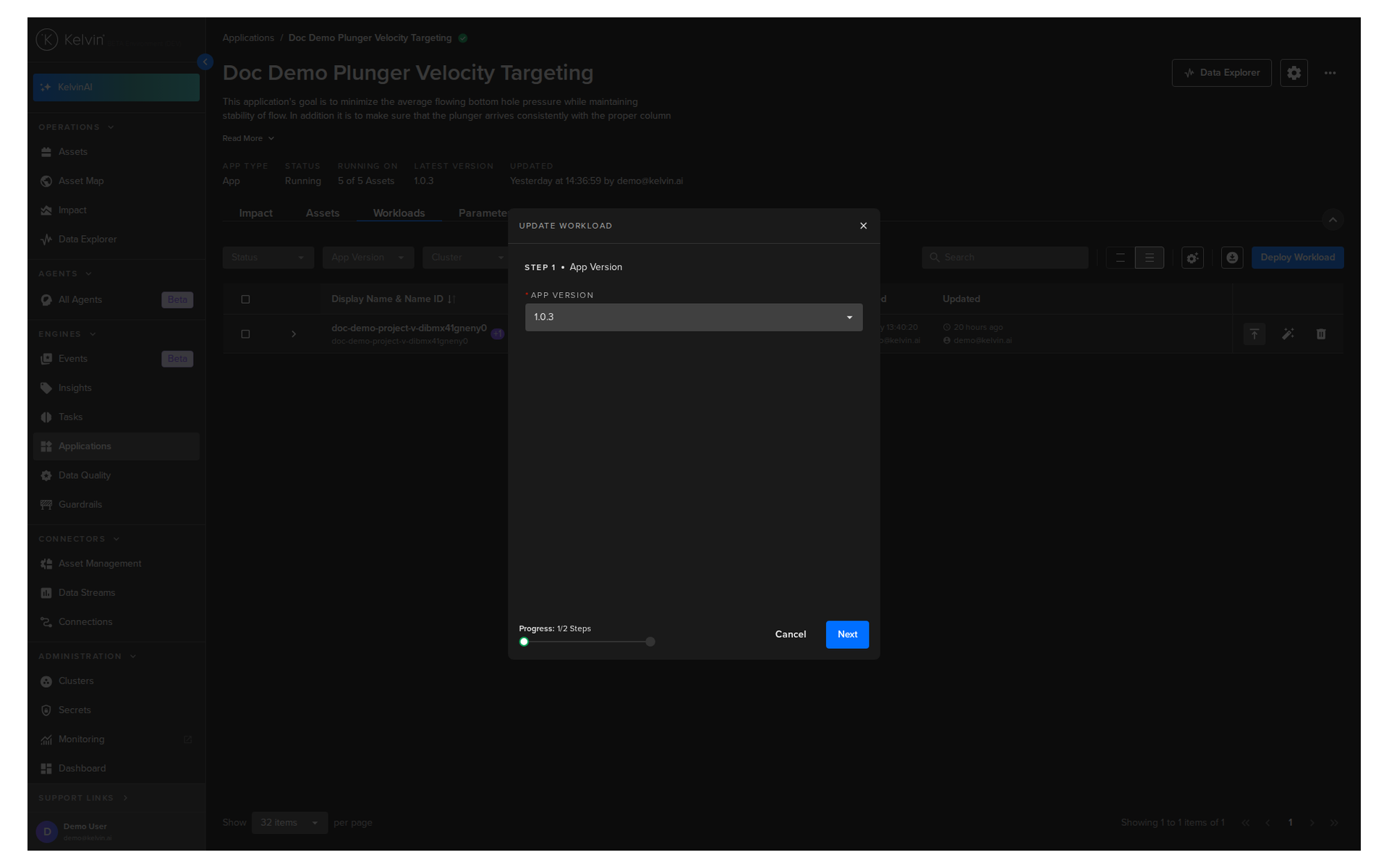Open Applications in the sidebar
This screenshot has height=868, width=1389.
point(116,446)
